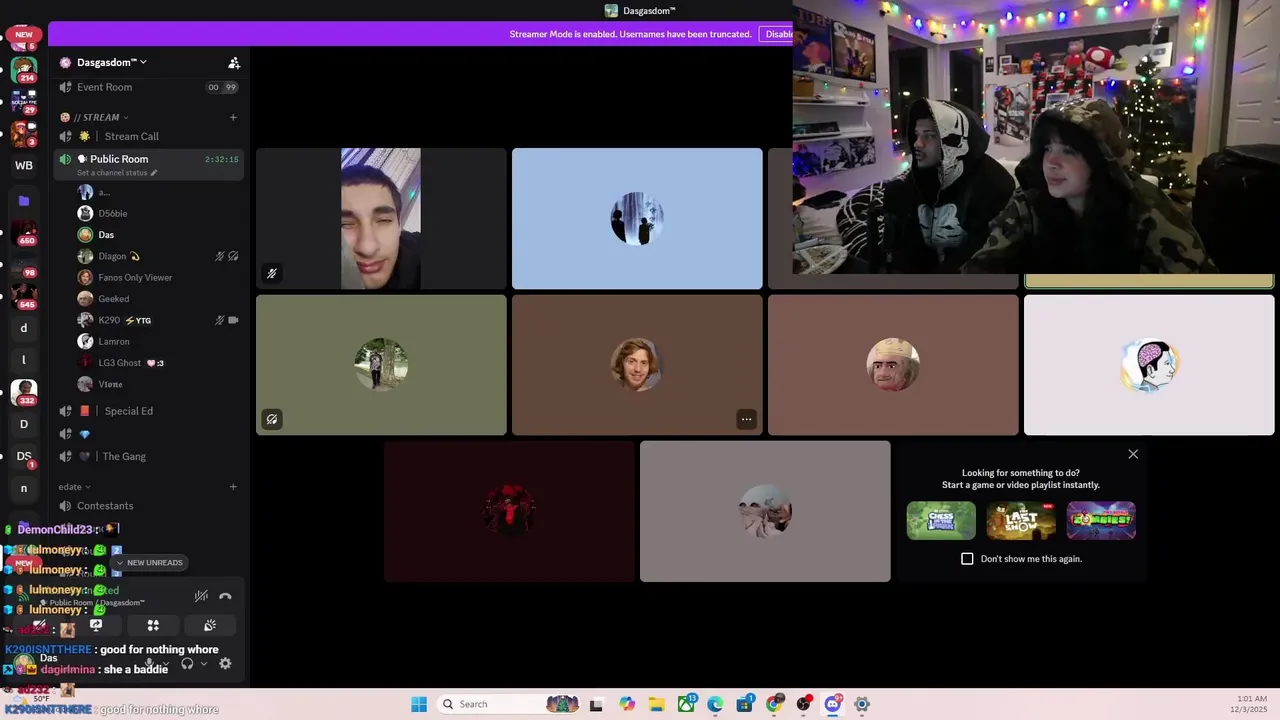
Task: Click the camera icon beside K290
Action: coord(233,320)
